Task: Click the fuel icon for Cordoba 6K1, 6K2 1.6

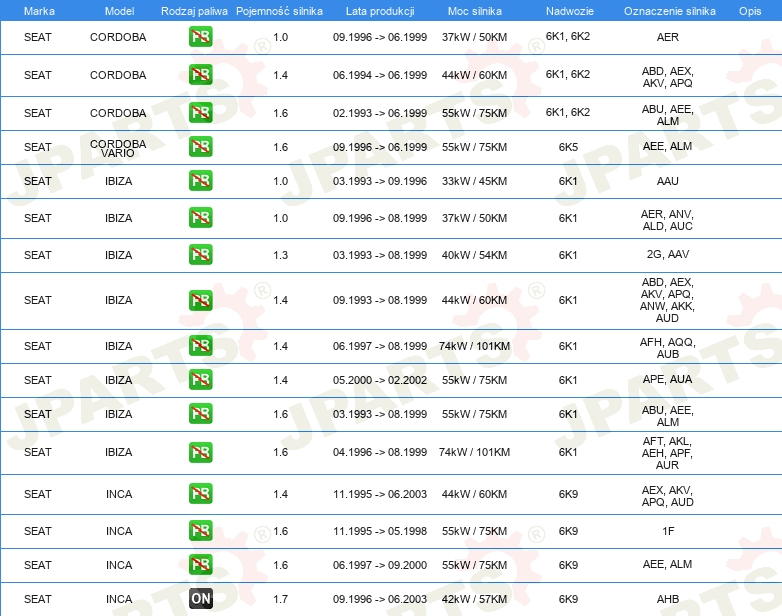Action: [200, 113]
